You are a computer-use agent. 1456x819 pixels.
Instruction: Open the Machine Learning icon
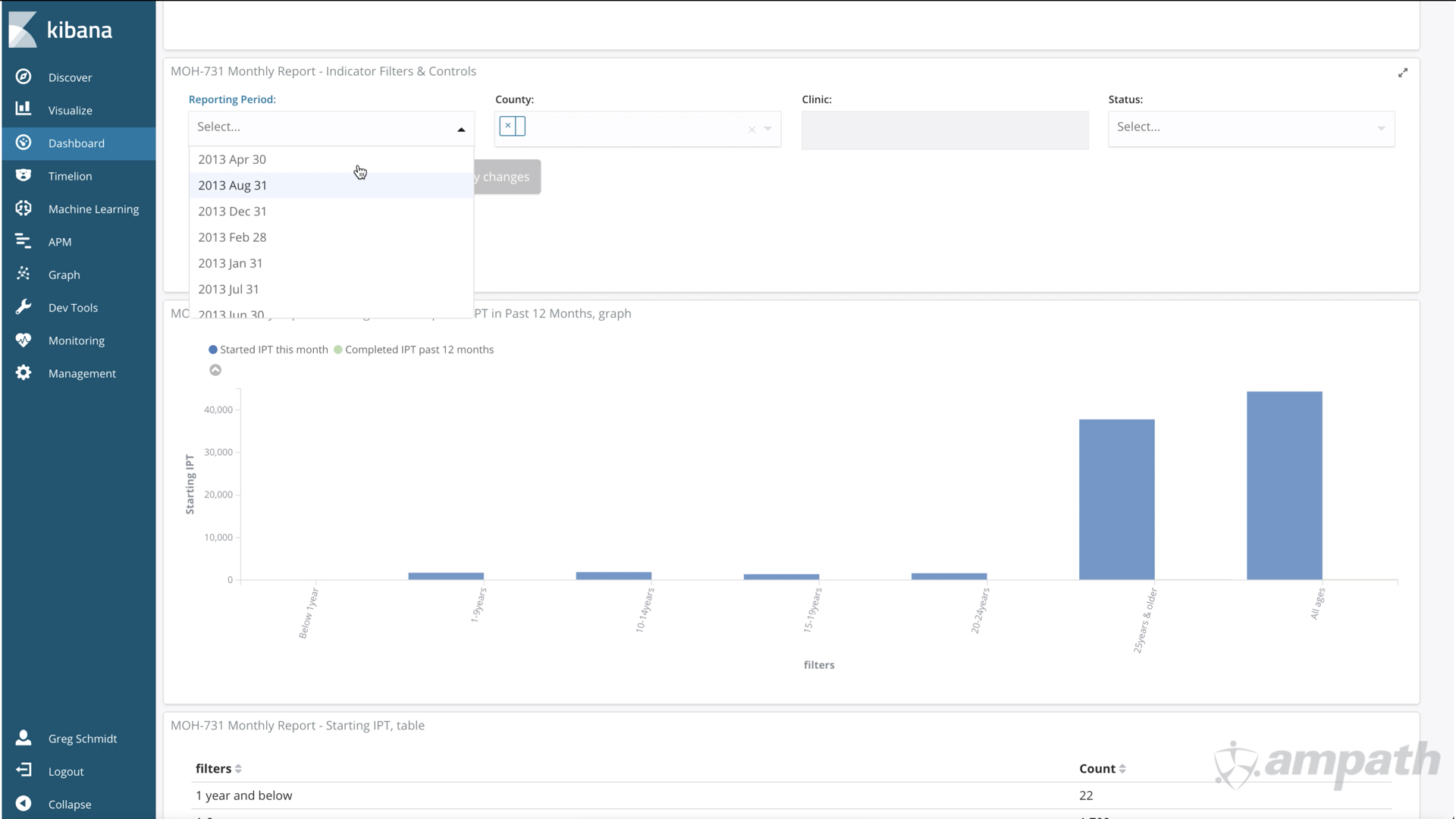(x=24, y=208)
